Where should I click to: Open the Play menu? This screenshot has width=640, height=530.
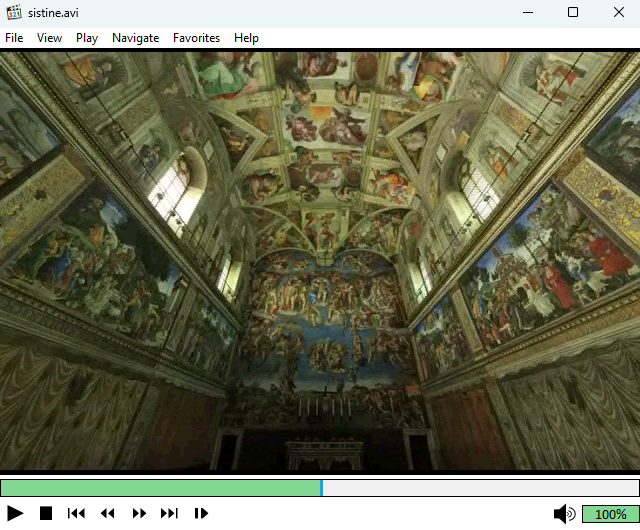pyautogui.click(x=87, y=38)
